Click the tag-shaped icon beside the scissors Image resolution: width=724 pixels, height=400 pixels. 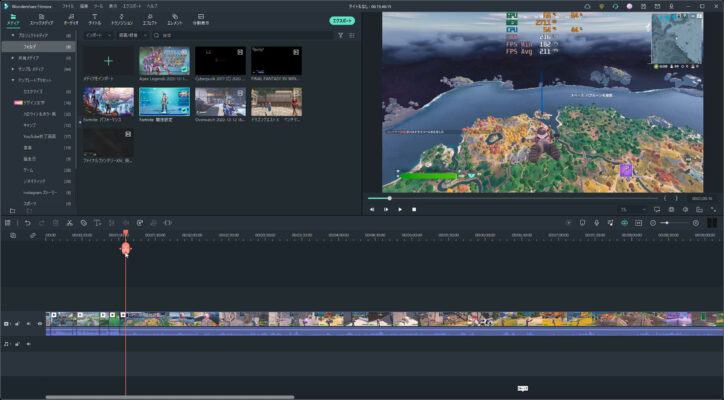point(84,223)
